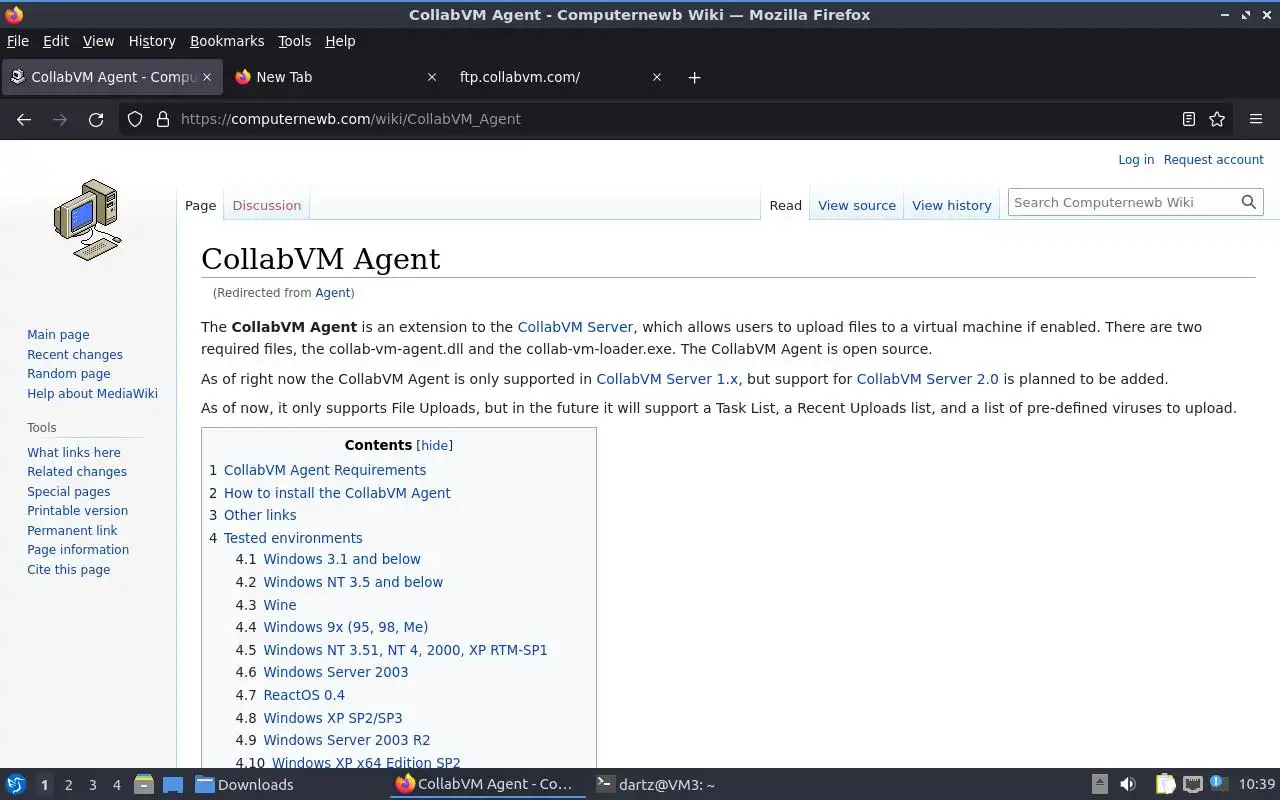
Task: Open a new tab with plus button
Action: (694, 77)
